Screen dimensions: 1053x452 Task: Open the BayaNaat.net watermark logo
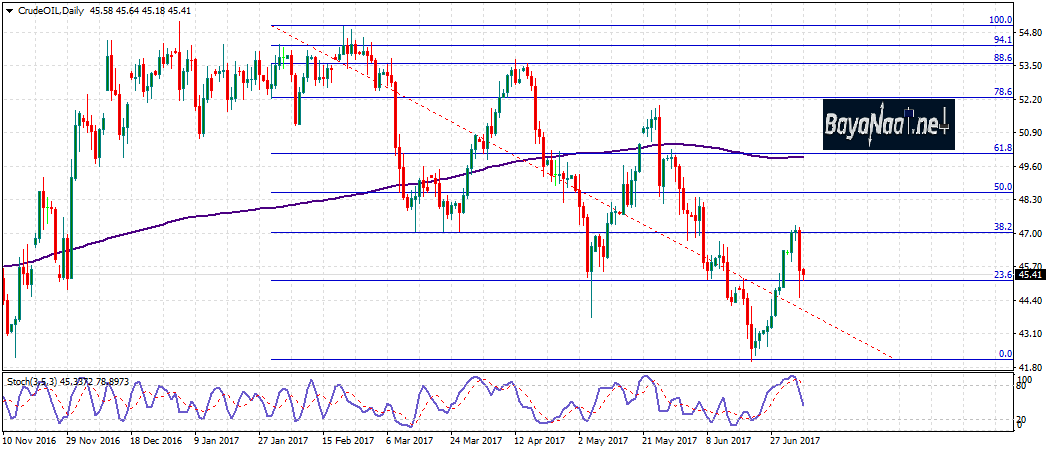pyautogui.click(x=888, y=125)
